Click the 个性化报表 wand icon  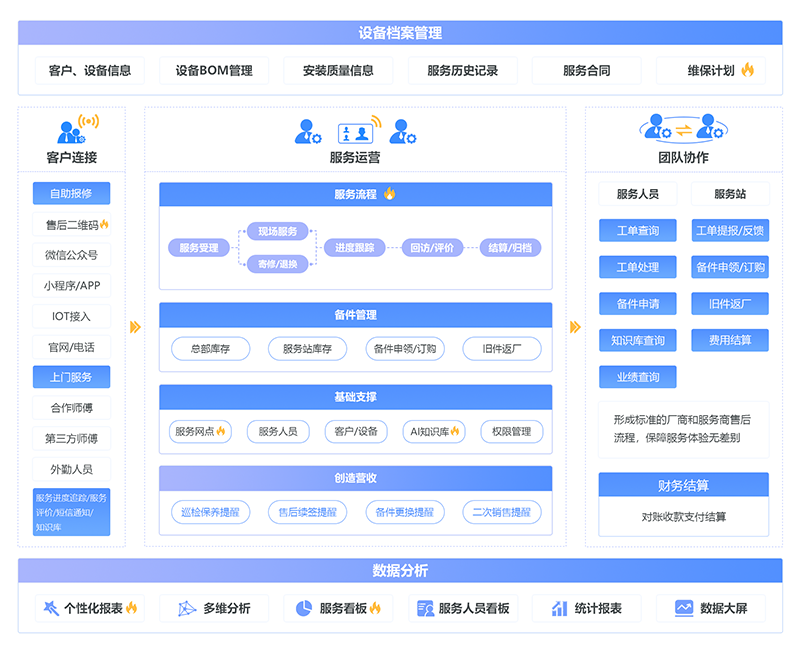51,608
